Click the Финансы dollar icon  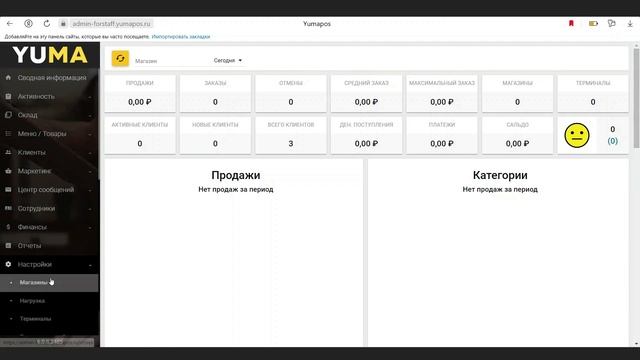point(8,227)
